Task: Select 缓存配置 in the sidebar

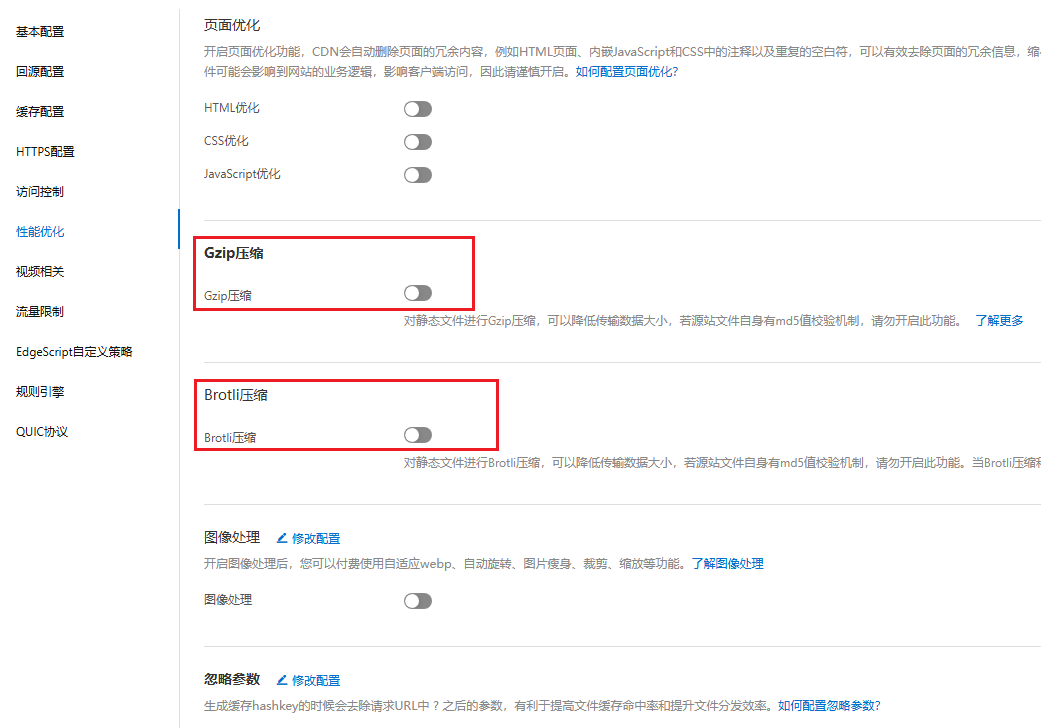Action: click(40, 112)
